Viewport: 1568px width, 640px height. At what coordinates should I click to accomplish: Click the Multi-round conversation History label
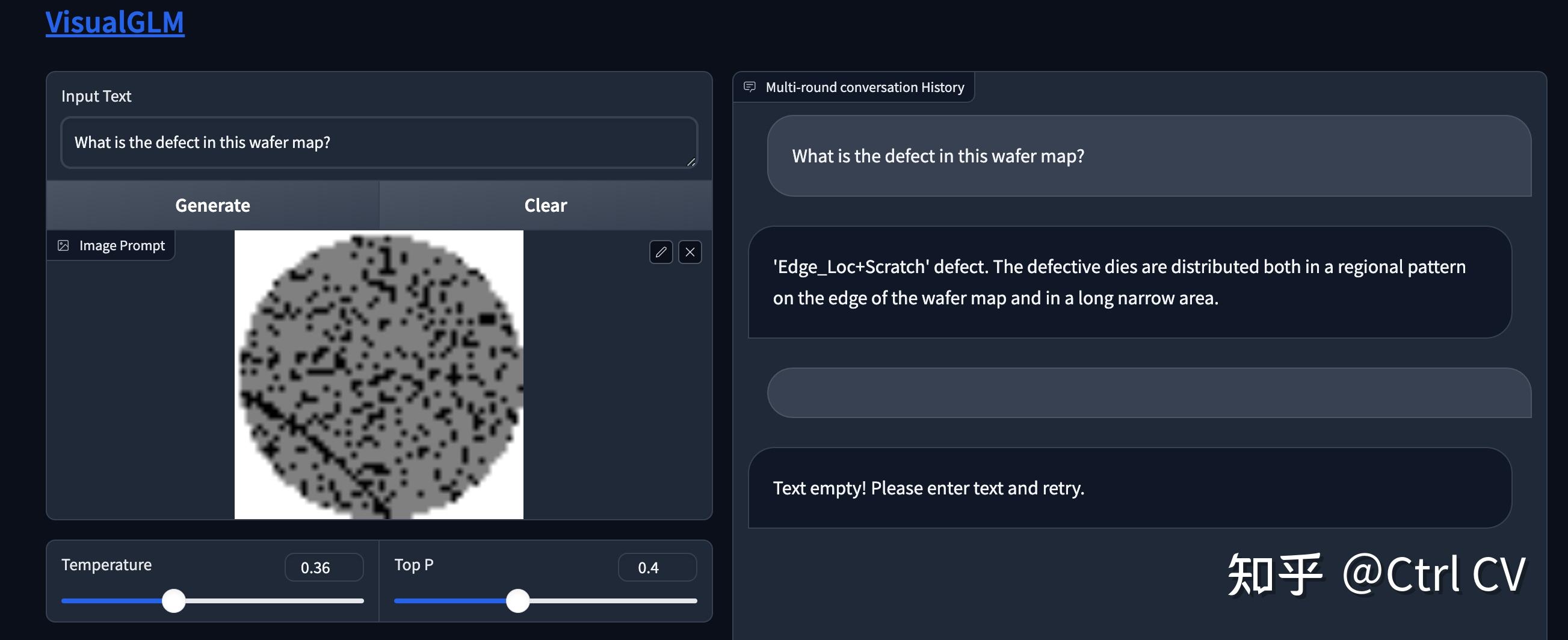coord(865,87)
